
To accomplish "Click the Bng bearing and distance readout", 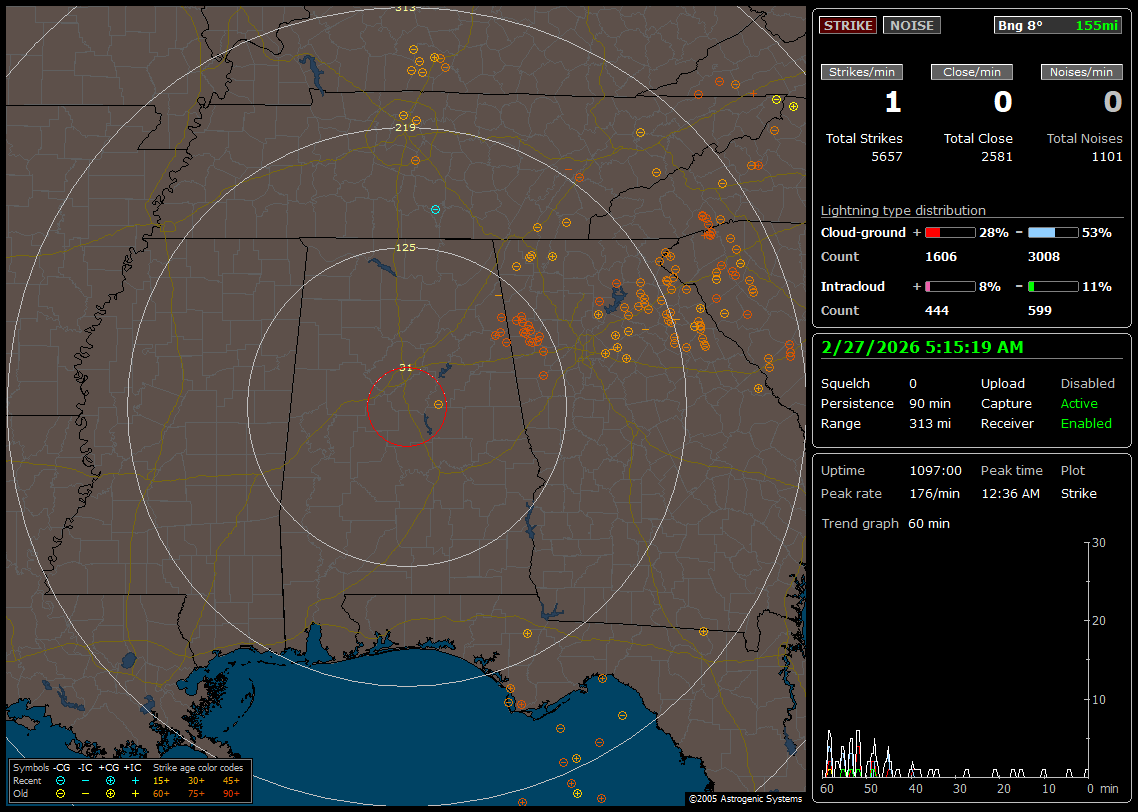I will 1058,25.
